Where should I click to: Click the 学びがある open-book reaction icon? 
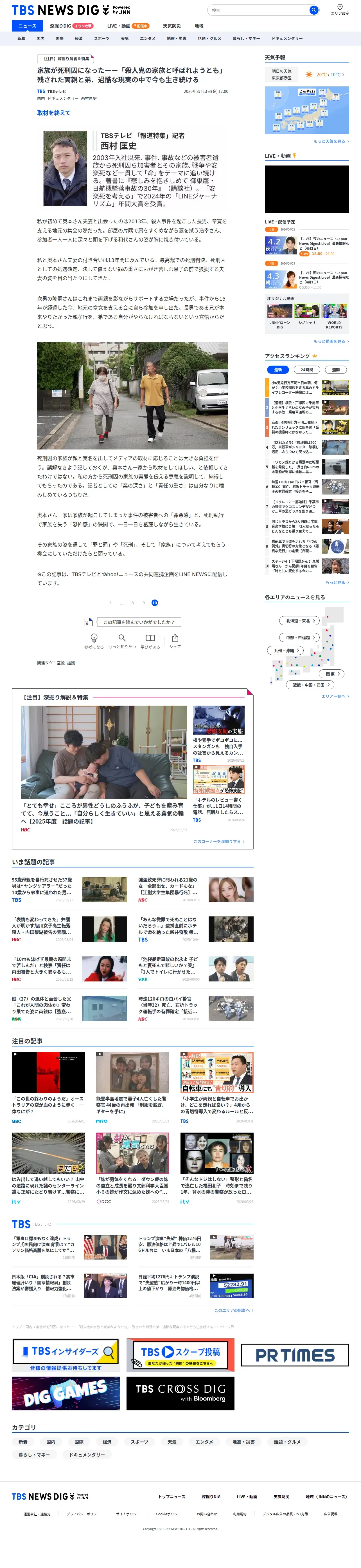pyautogui.click(x=150, y=637)
